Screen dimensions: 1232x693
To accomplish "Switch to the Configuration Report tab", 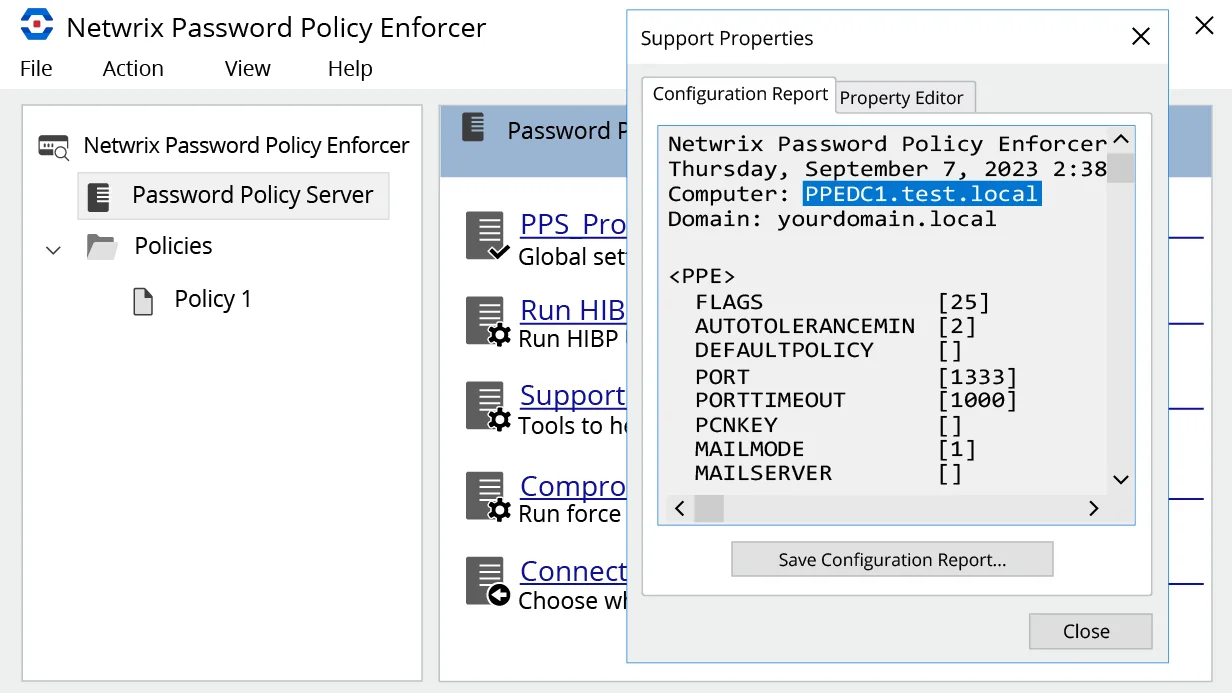I will click(739, 94).
